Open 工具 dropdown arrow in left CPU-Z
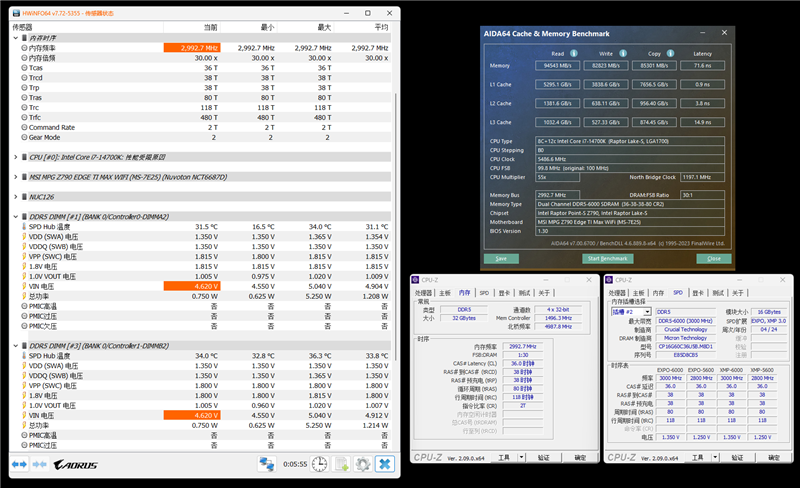The width and height of the screenshot is (800, 488). 521,457
